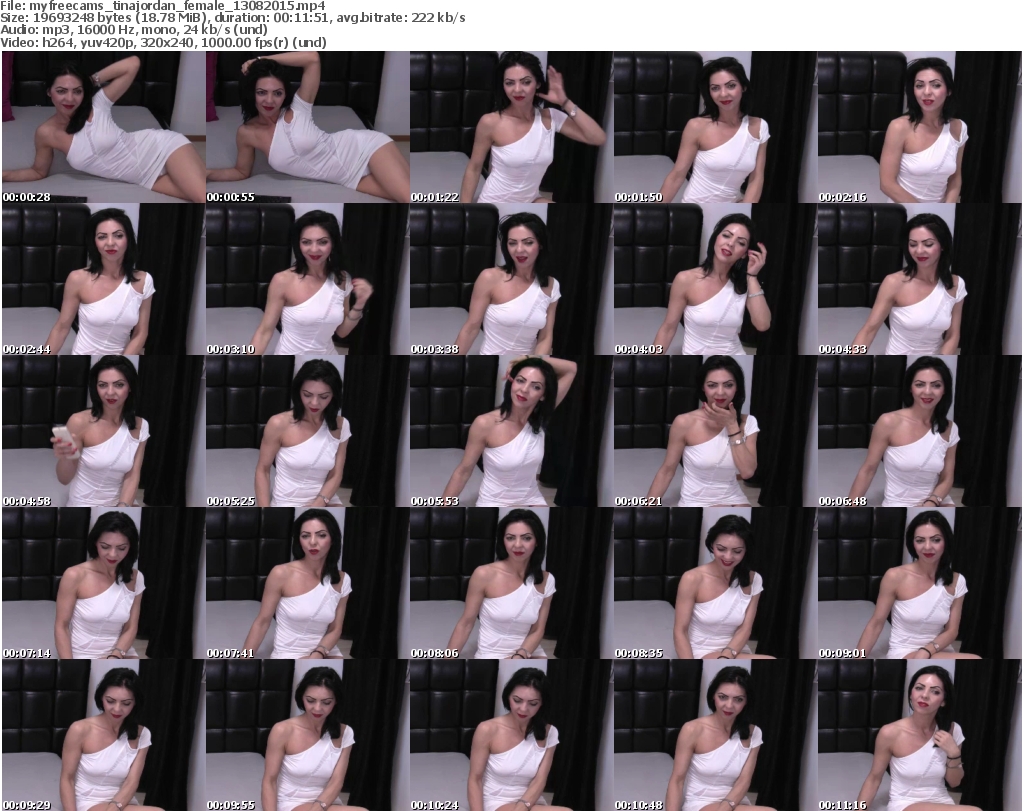
Task: Open the frame stamped 00:01:50
Action: (x=715, y=127)
